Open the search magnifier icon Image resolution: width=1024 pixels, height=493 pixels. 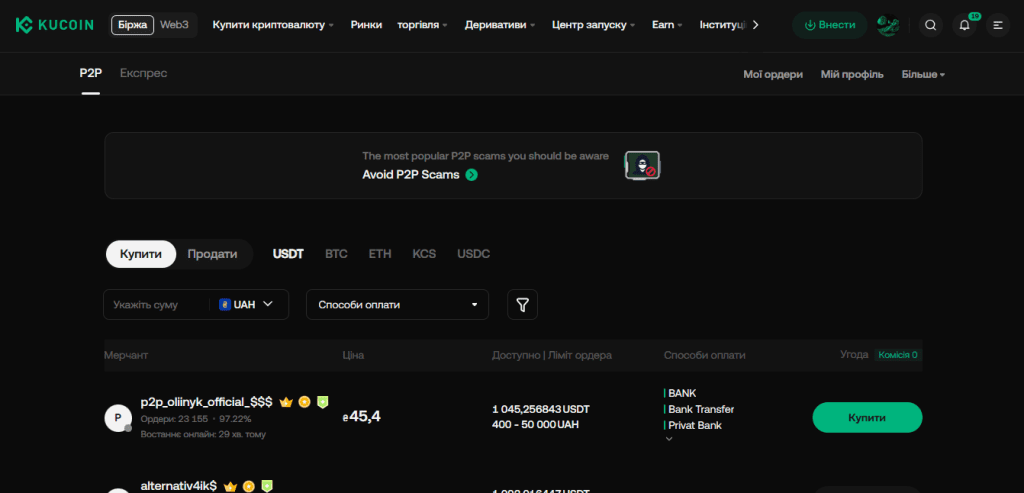click(931, 25)
